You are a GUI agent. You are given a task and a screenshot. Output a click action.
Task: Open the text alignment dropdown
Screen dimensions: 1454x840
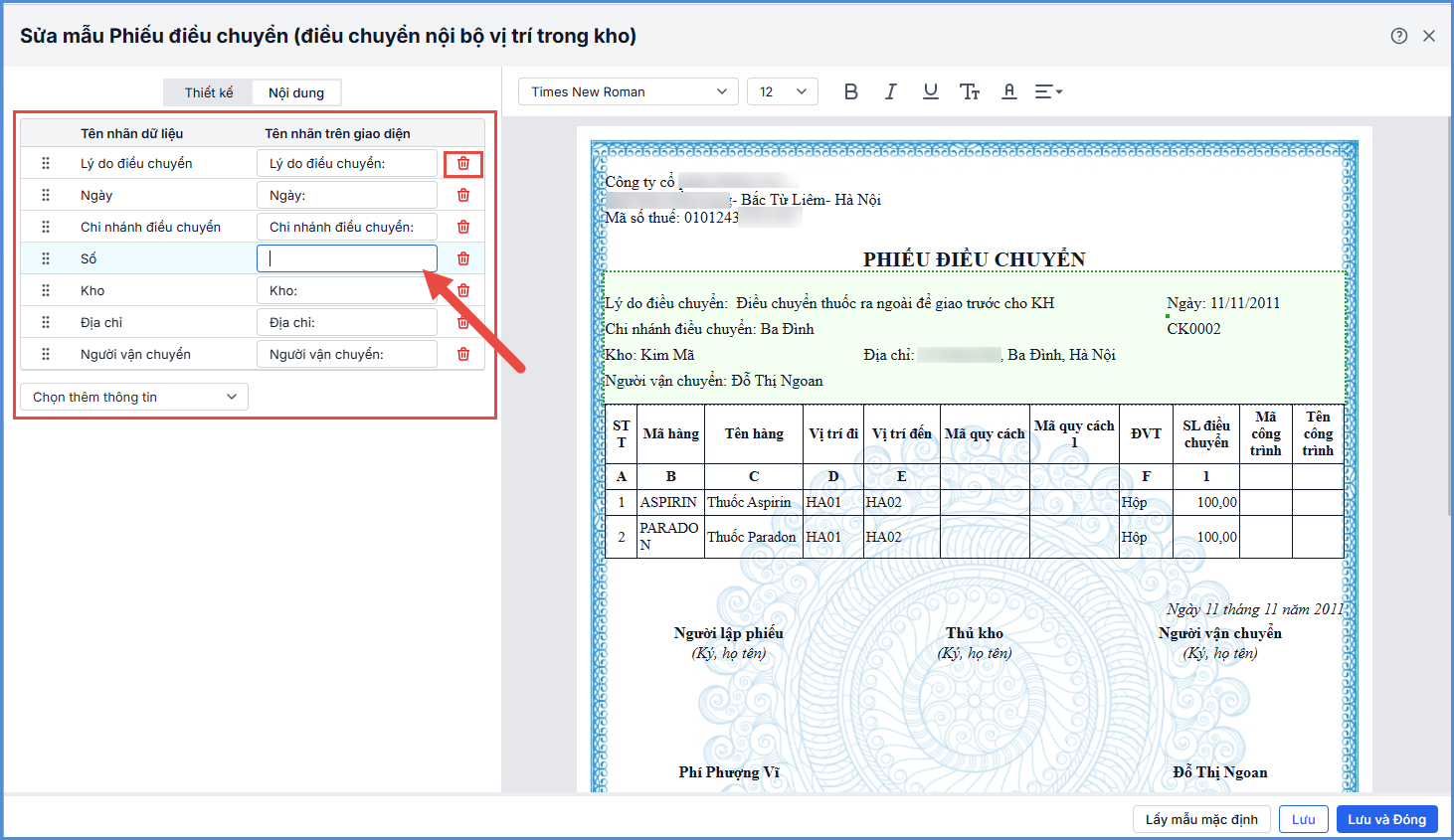click(1049, 91)
